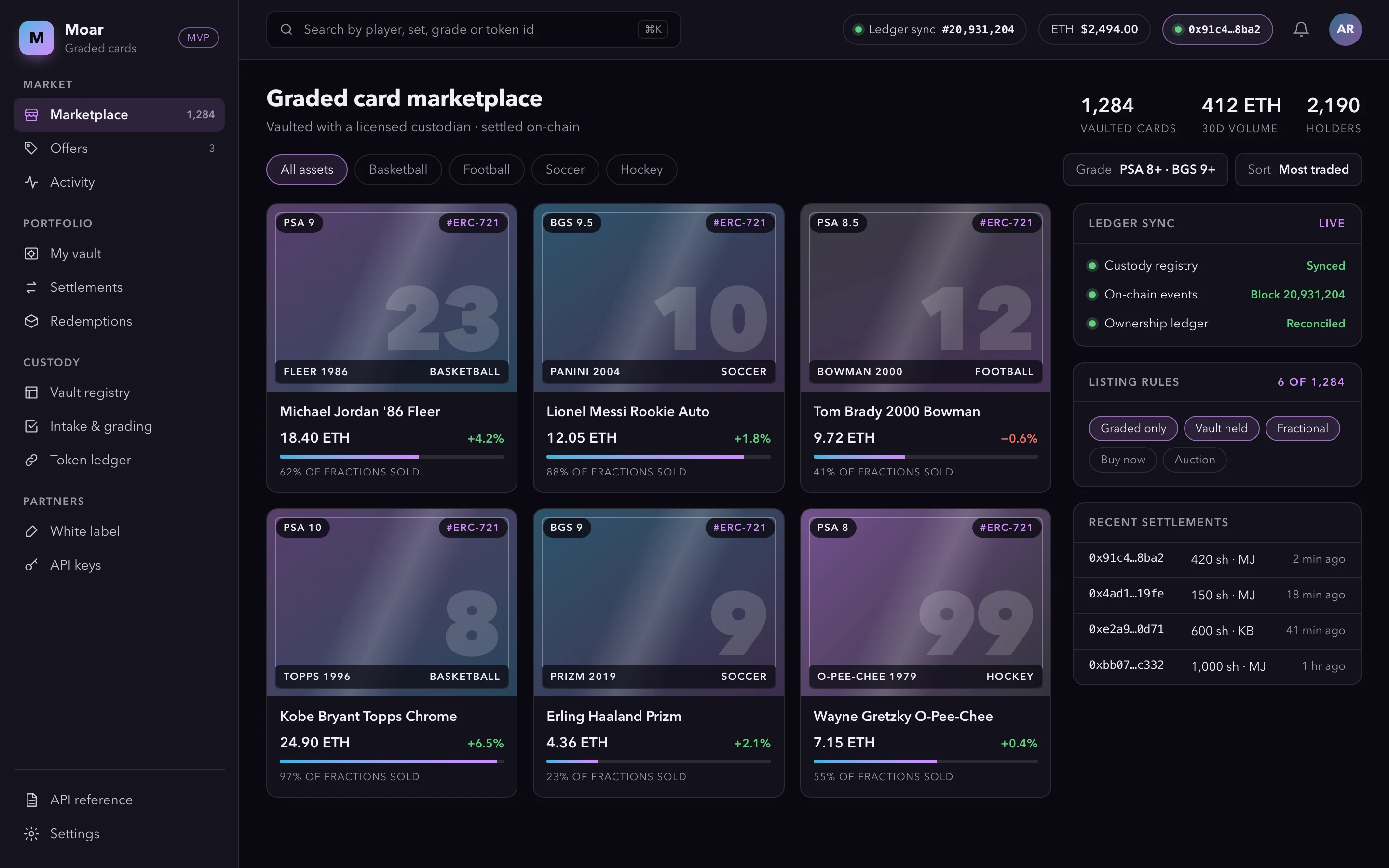The image size is (1389, 868).
Task: Click the Settlements swap arrows icon
Action: [x=31, y=287]
